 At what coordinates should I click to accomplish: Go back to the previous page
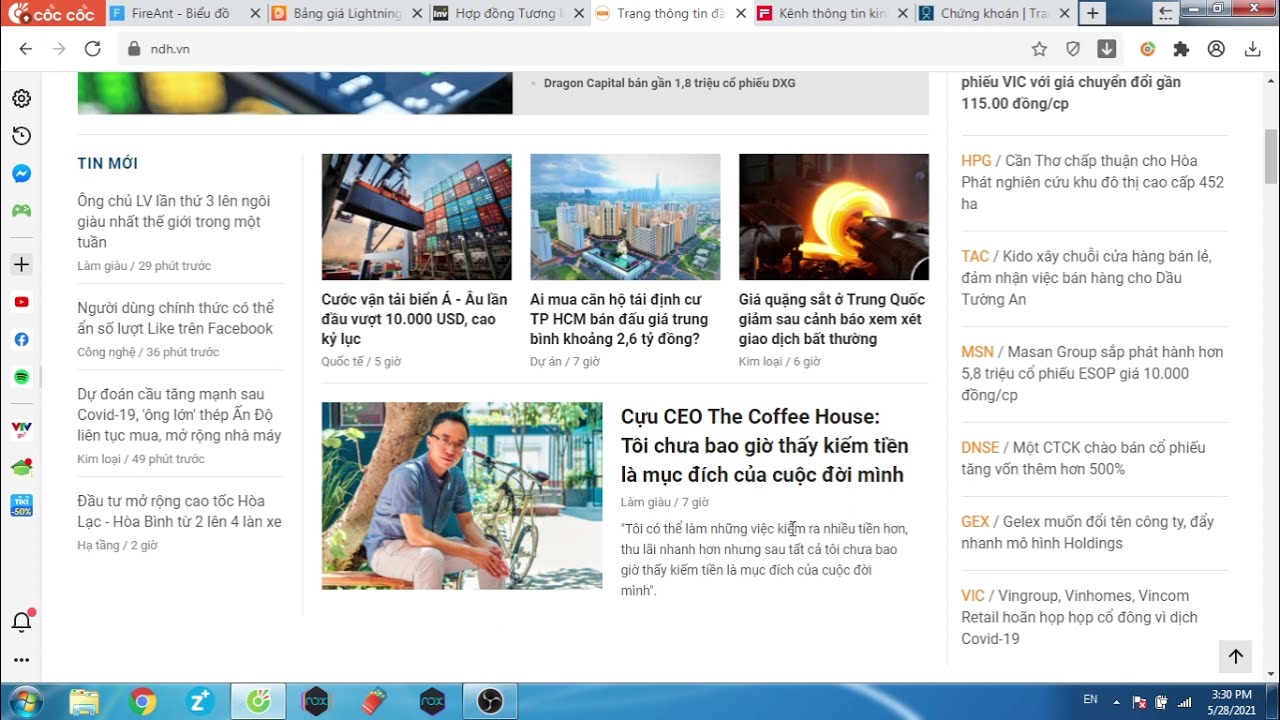pos(26,48)
